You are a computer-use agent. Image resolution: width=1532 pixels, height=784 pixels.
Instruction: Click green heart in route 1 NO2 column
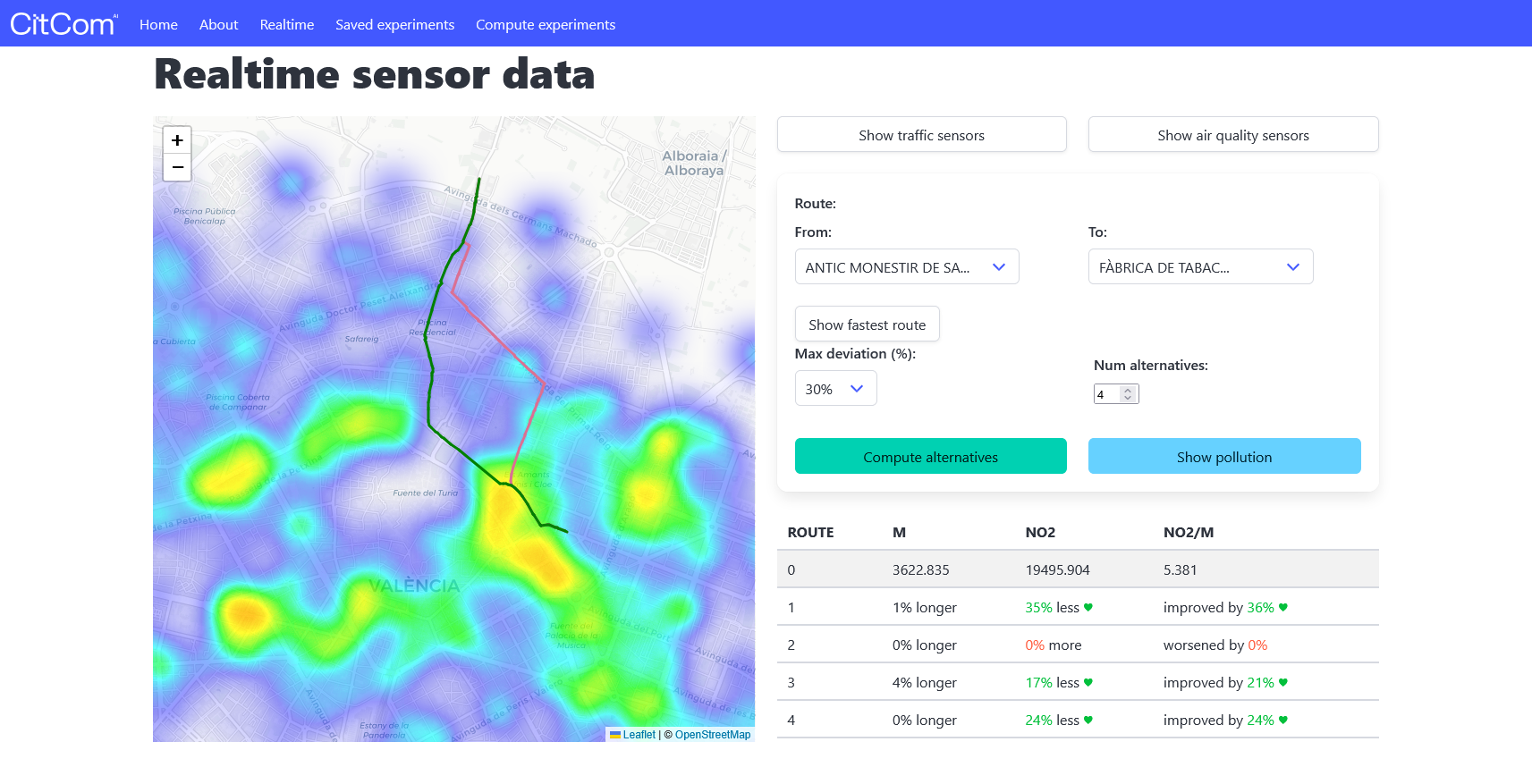coord(1088,607)
